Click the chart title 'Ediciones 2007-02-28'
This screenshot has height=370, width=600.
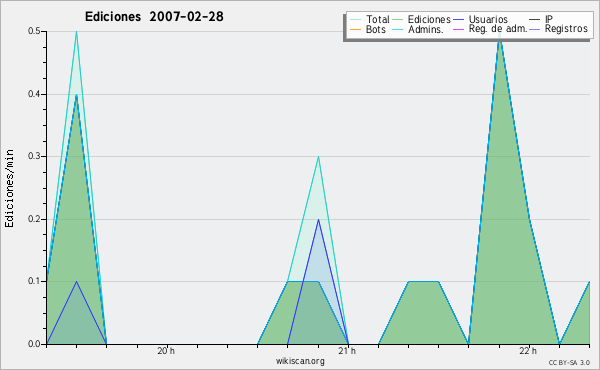pyautogui.click(x=154, y=17)
